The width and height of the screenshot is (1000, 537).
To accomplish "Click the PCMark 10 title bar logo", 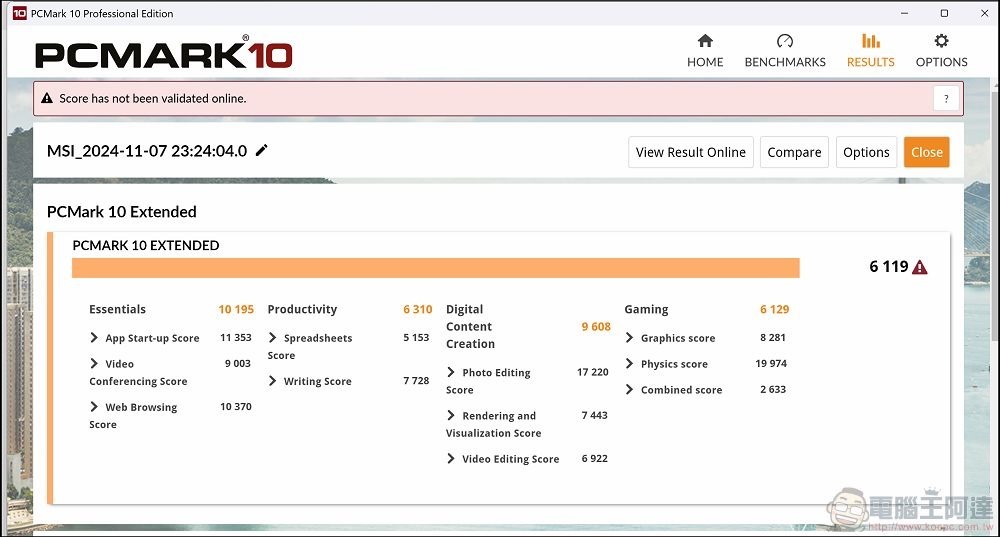I will [x=20, y=13].
